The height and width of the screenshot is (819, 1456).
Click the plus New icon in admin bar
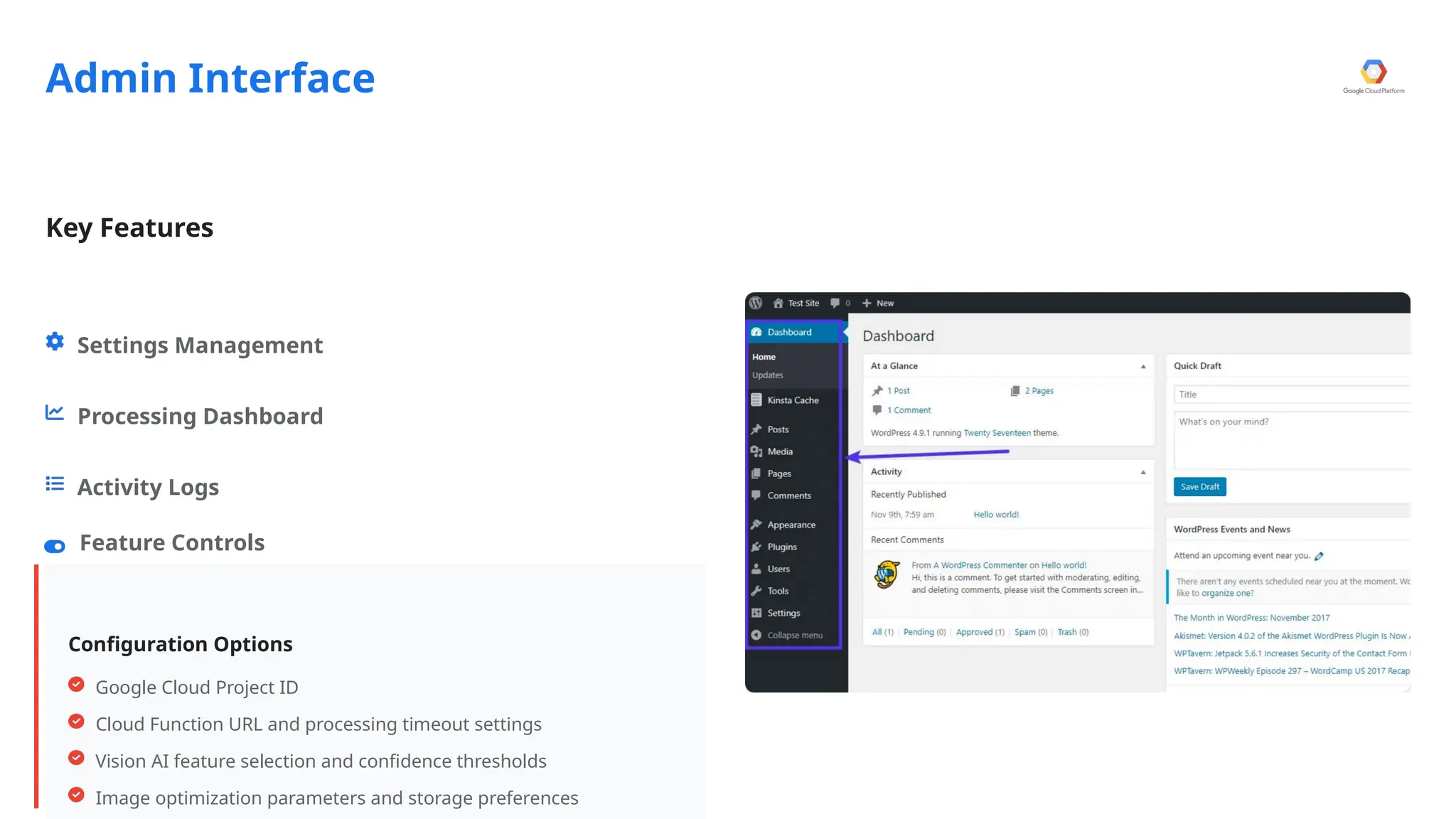(x=867, y=303)
